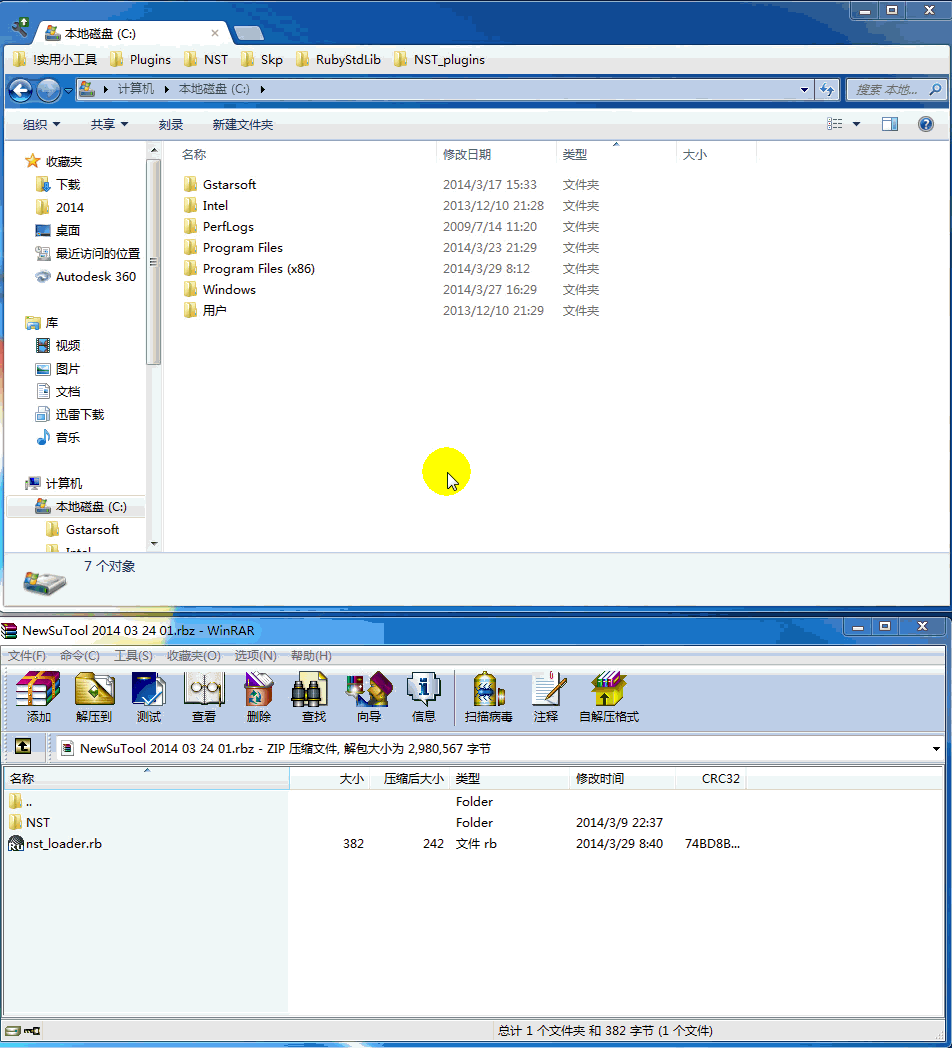This screenshot has height=1048, width=952.
Task: Open recent pages dropdown next to forward
Action: pos(68,90)
